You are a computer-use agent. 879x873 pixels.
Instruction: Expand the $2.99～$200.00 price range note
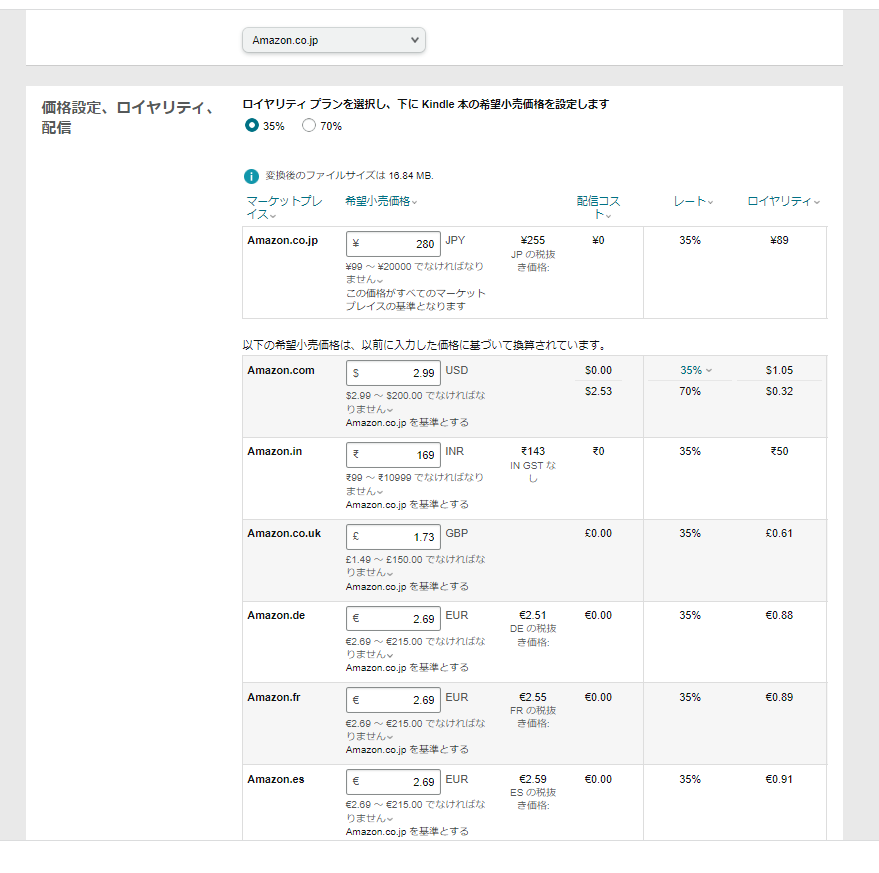pyautogui.click(x=415, y=402)
